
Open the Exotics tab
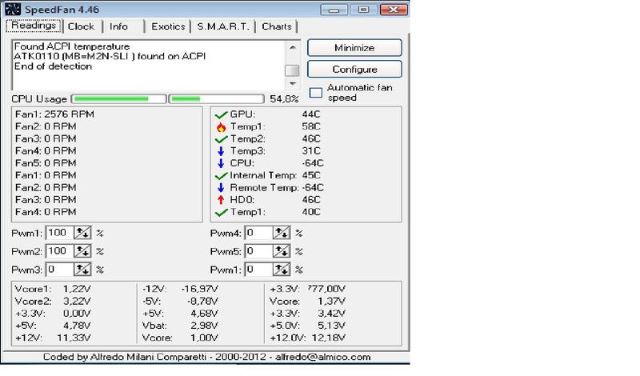(168, 27)
